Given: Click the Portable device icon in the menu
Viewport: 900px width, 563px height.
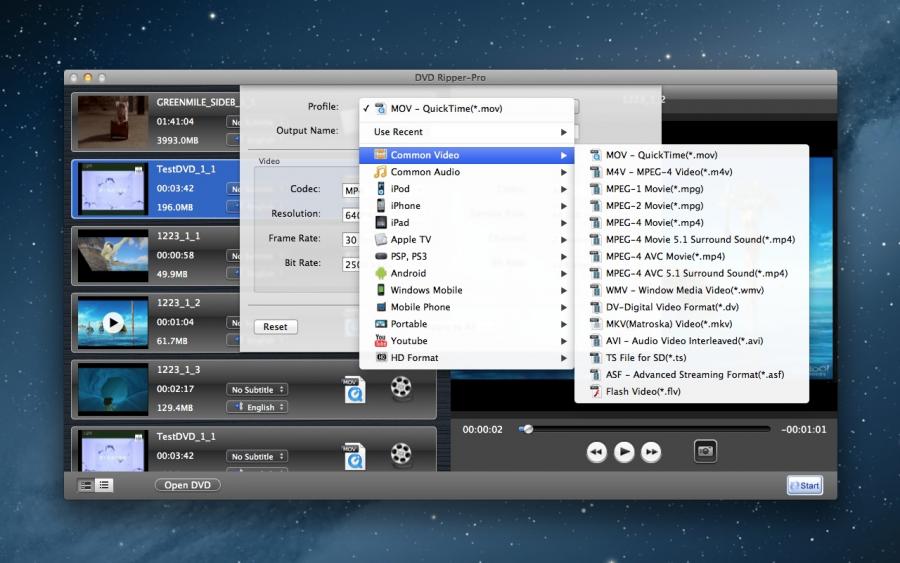Looking at the screenshot, I should pos(381,324).
